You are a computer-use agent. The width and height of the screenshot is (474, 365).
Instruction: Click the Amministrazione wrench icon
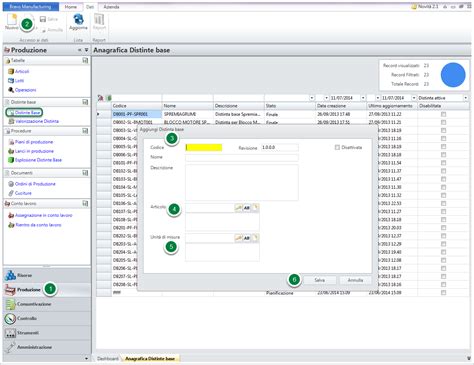pyautogui.click(x=10, y=347)
